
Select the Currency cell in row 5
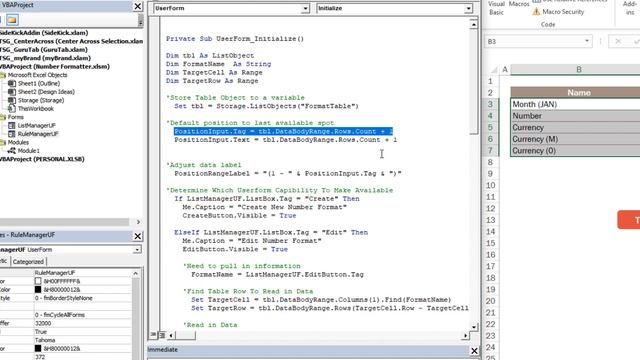(x=576, y=127)
